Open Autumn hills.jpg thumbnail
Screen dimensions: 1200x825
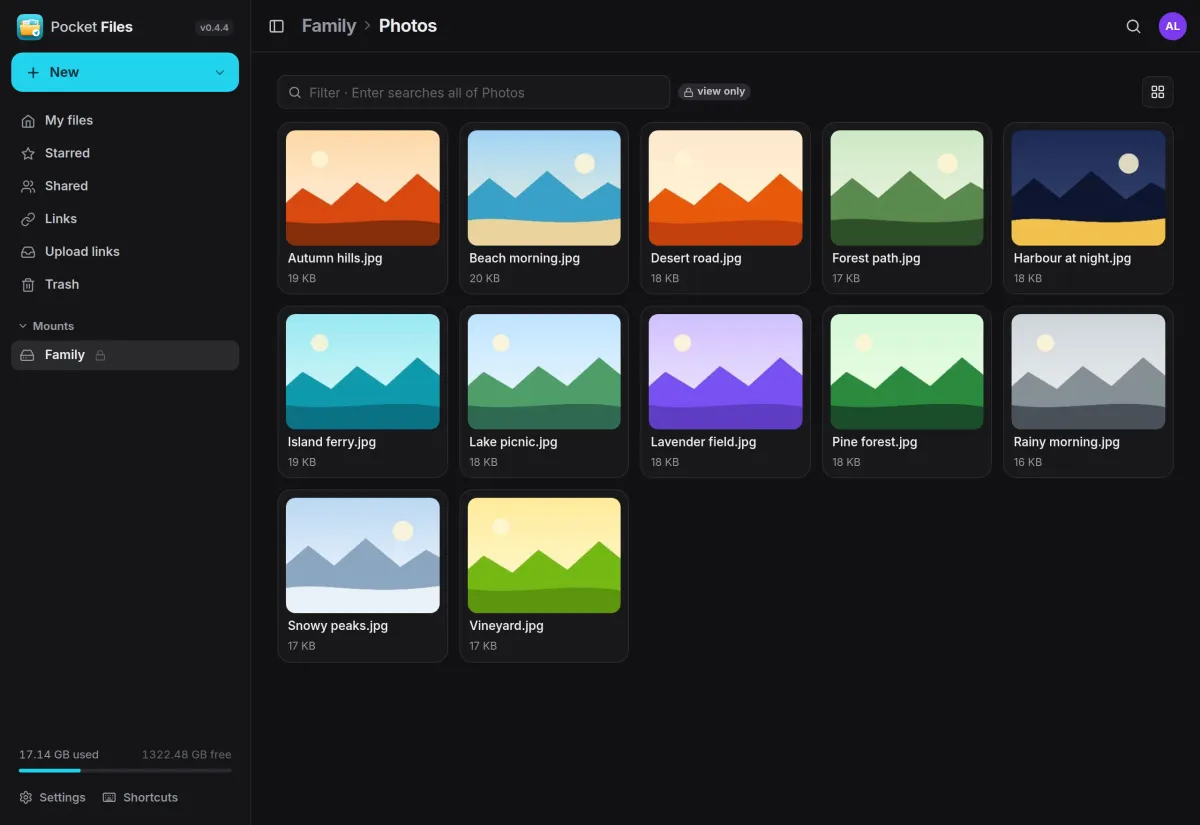(x=363, y=188)
